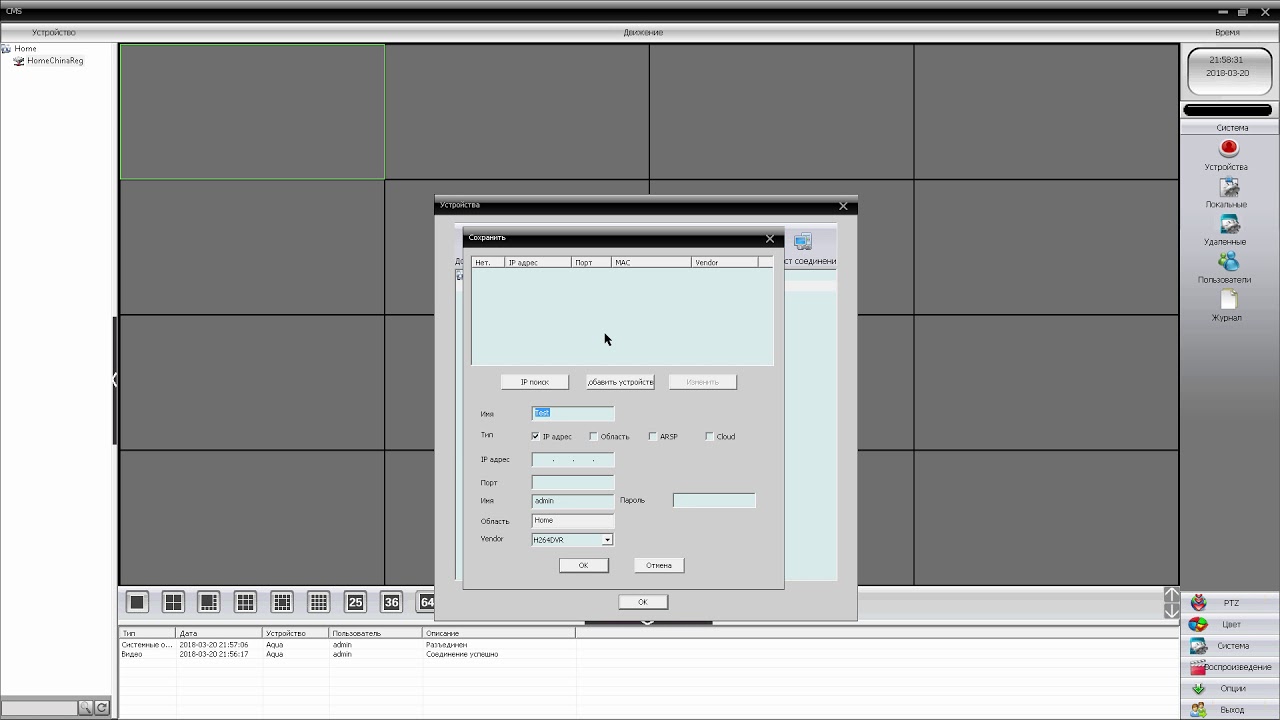Select the grid layout icon left of 25

point(318,602)
